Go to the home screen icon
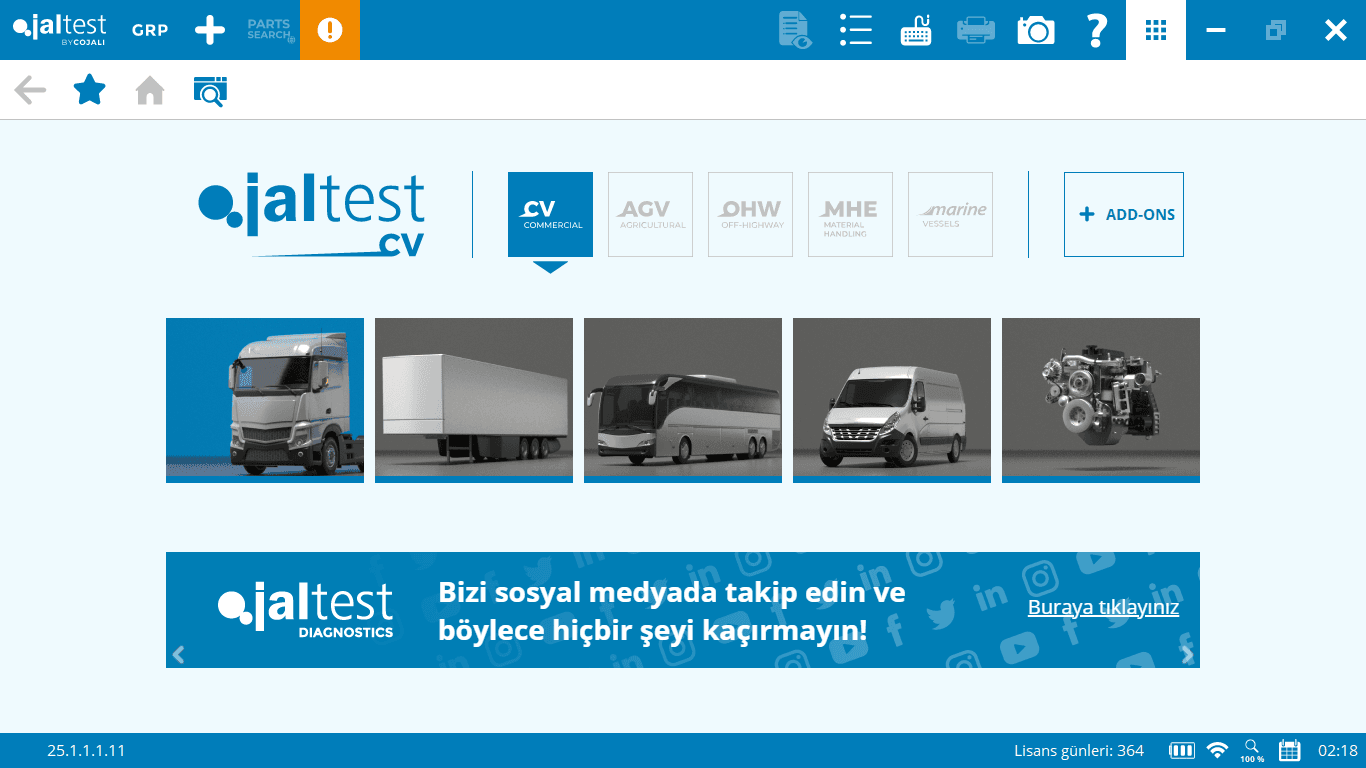 point(149,89)
